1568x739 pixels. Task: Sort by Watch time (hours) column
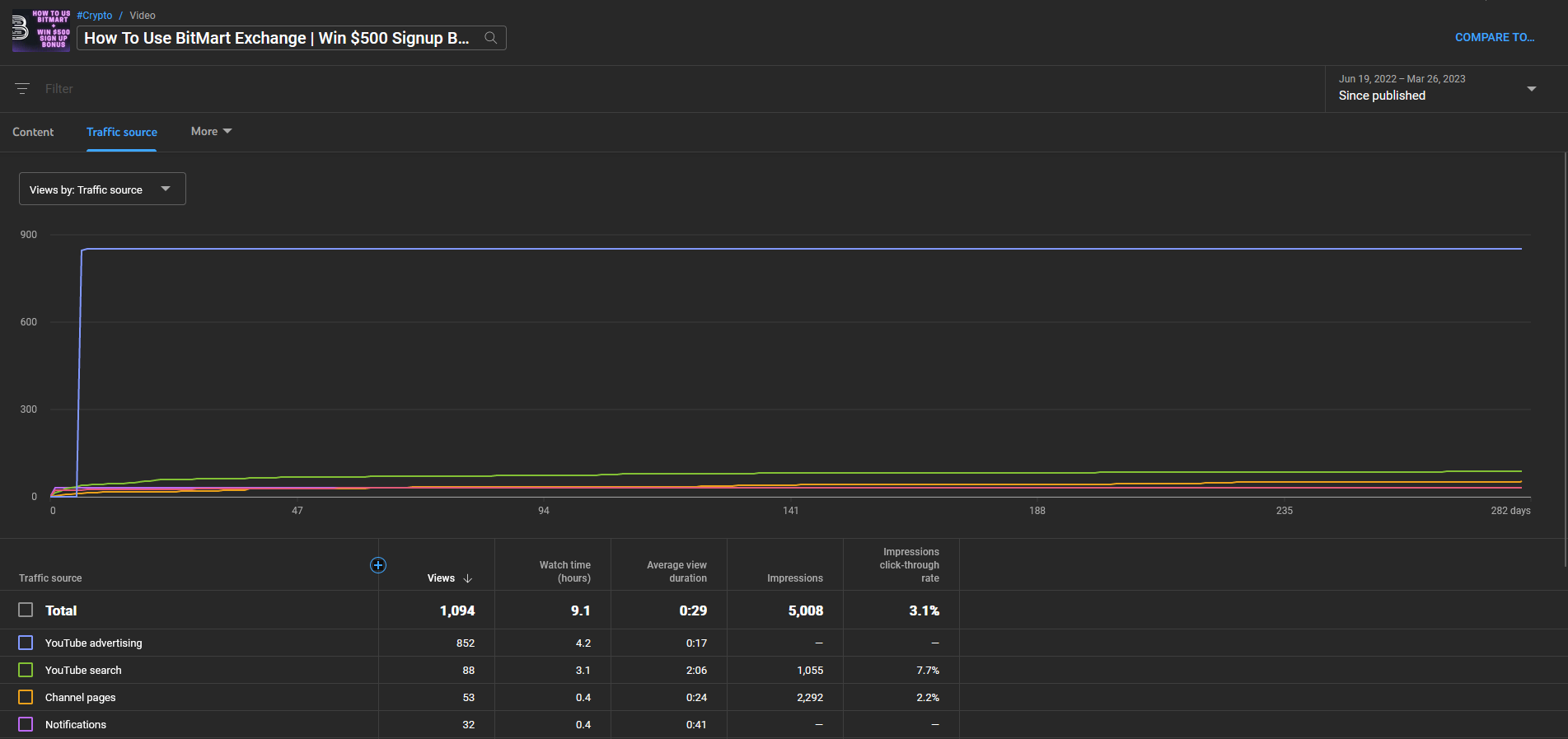tap(565, 572)
